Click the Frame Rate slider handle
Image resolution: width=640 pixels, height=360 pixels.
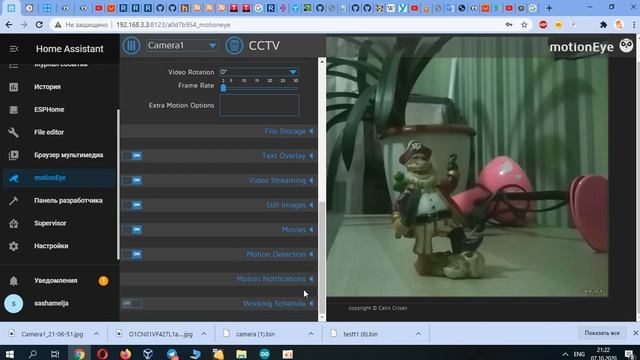pos(223,88)
